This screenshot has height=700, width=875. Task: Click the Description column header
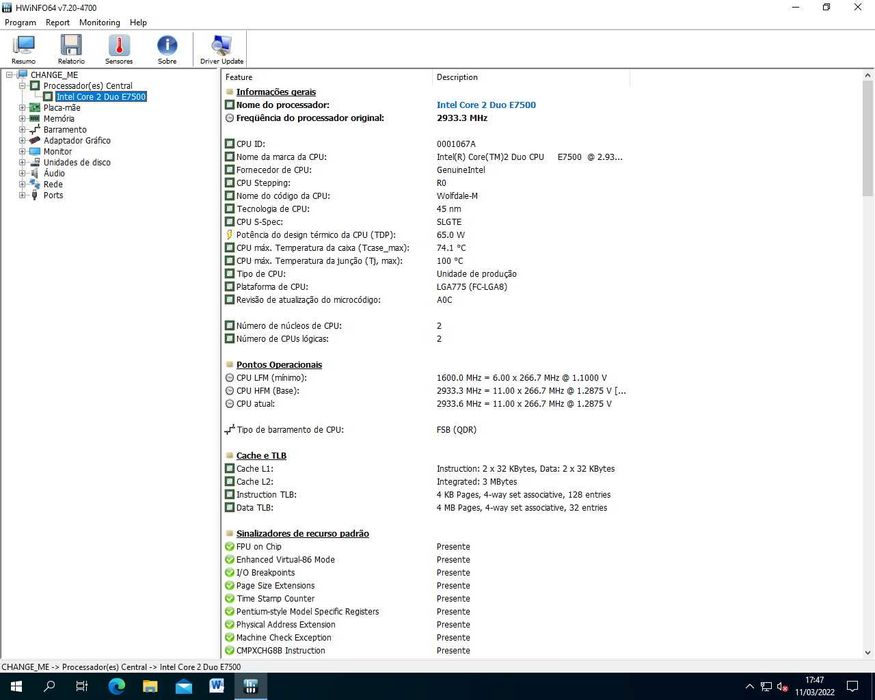(531, 77)
